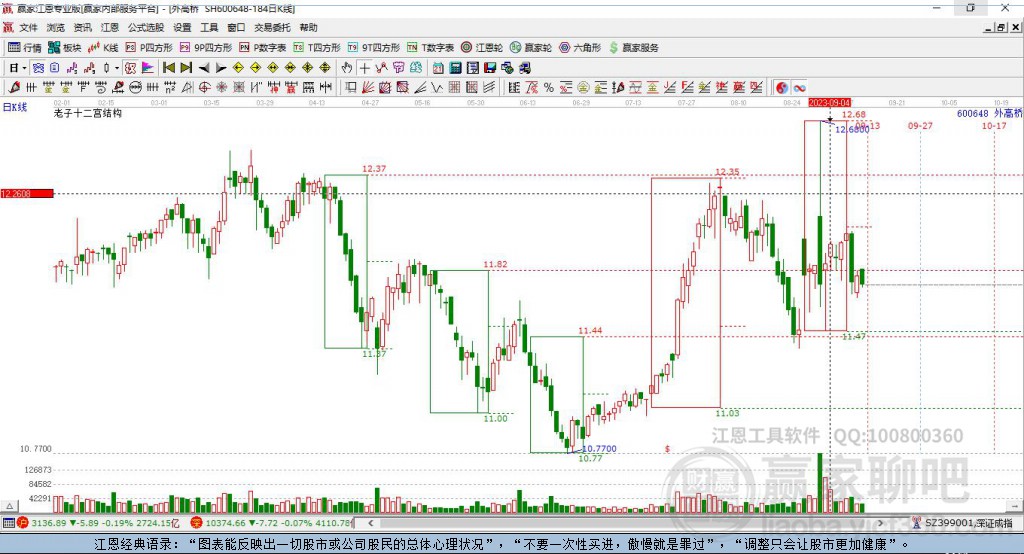The width and height of the screenshot is (1024, 554).
Task: Open the 工具 menu
Action: pos(209,27)
